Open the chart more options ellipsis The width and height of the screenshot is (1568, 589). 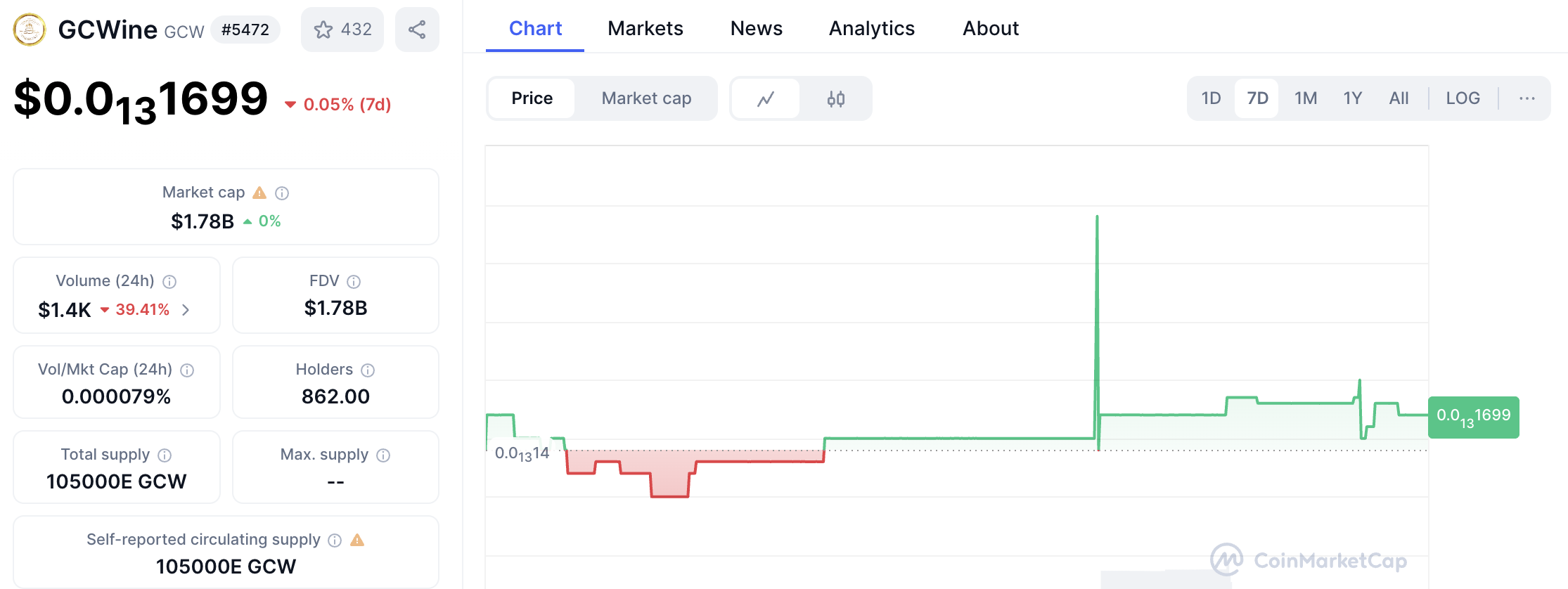point(1527,98)
